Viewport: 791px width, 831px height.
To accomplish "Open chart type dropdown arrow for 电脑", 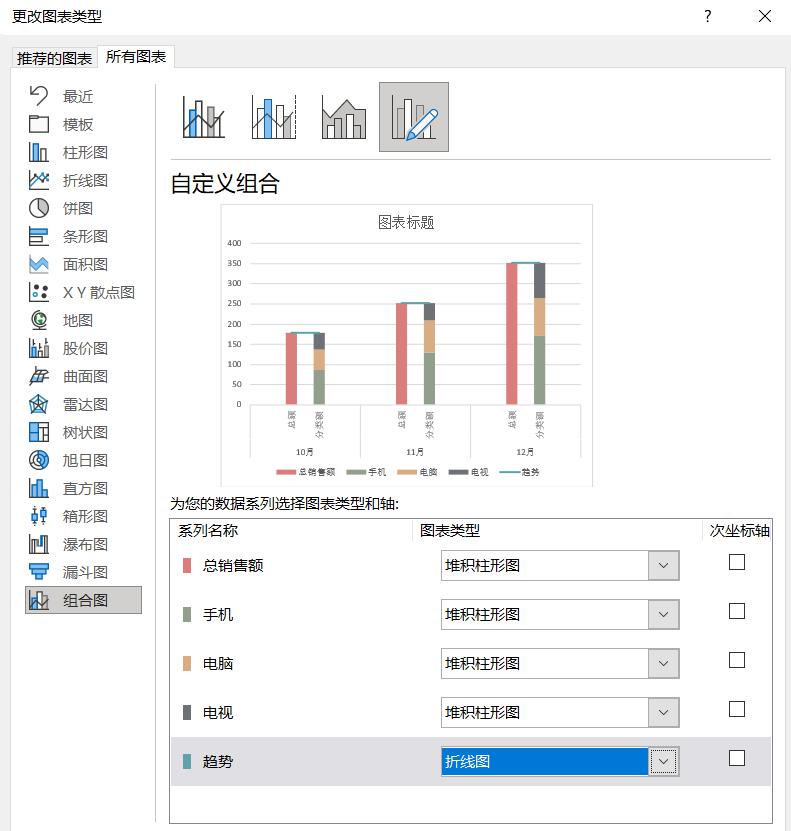I will pos(663,664).
